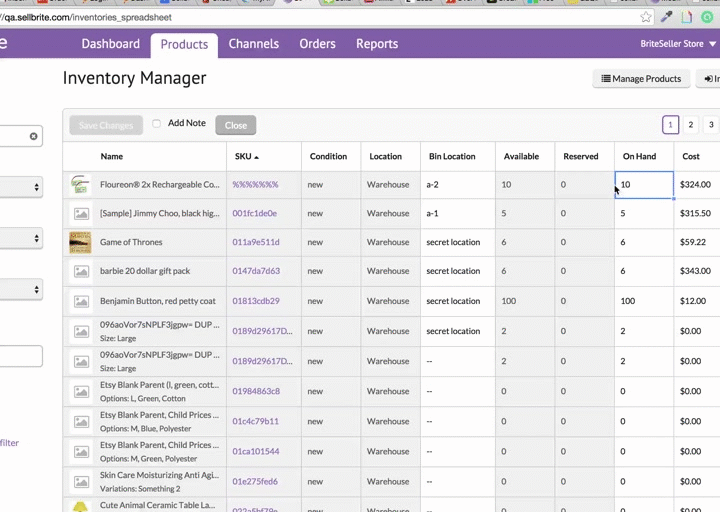The width and height of the screenshot is (720, 512).
Task: Open SKU link 01984863c8
Action: pyautogui.click(x=256, y=392)
